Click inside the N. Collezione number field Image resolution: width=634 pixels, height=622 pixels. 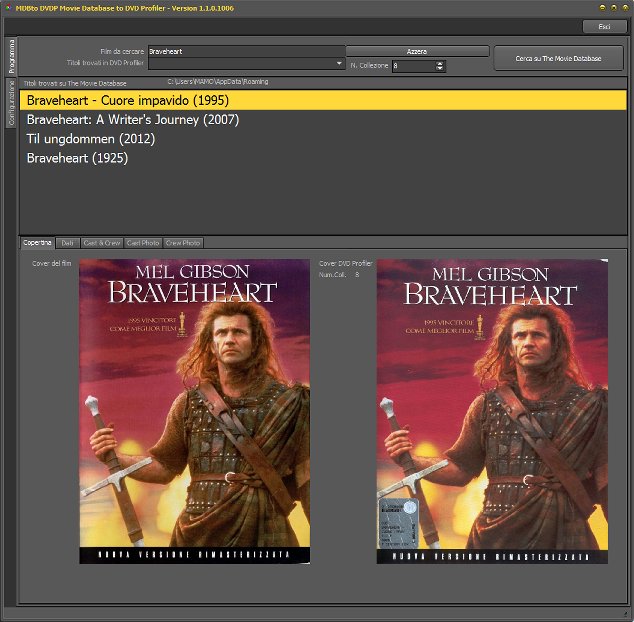pos(414,66)
